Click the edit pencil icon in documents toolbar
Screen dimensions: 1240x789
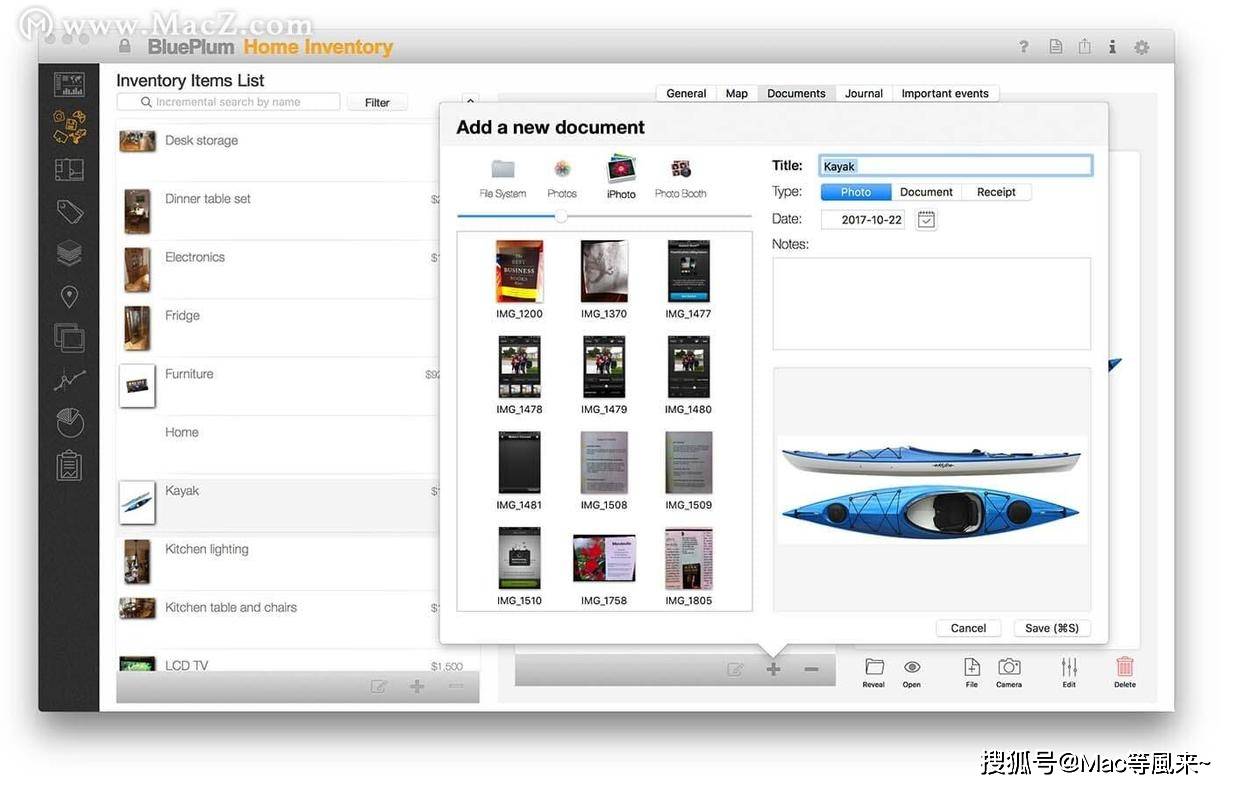(735, 669)
